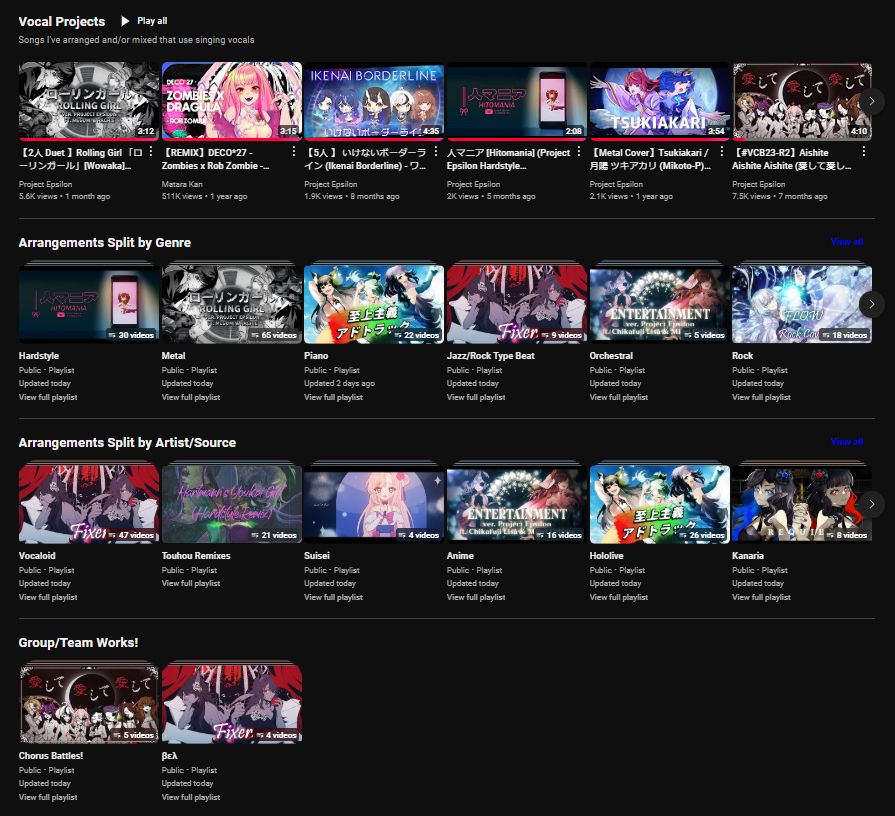Click the 'Updated 2 days ago' text under Piano
Screen dimensions: 895x816
339,383
